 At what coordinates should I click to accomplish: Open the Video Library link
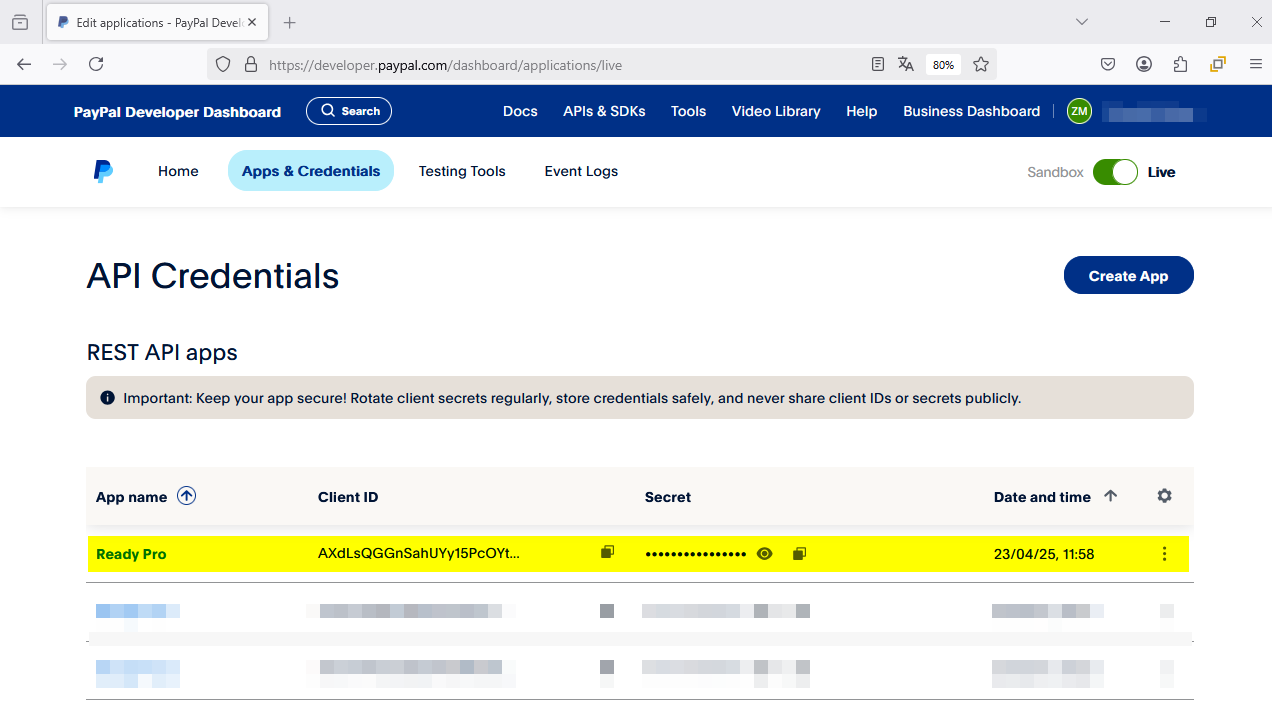coord(776,111)
